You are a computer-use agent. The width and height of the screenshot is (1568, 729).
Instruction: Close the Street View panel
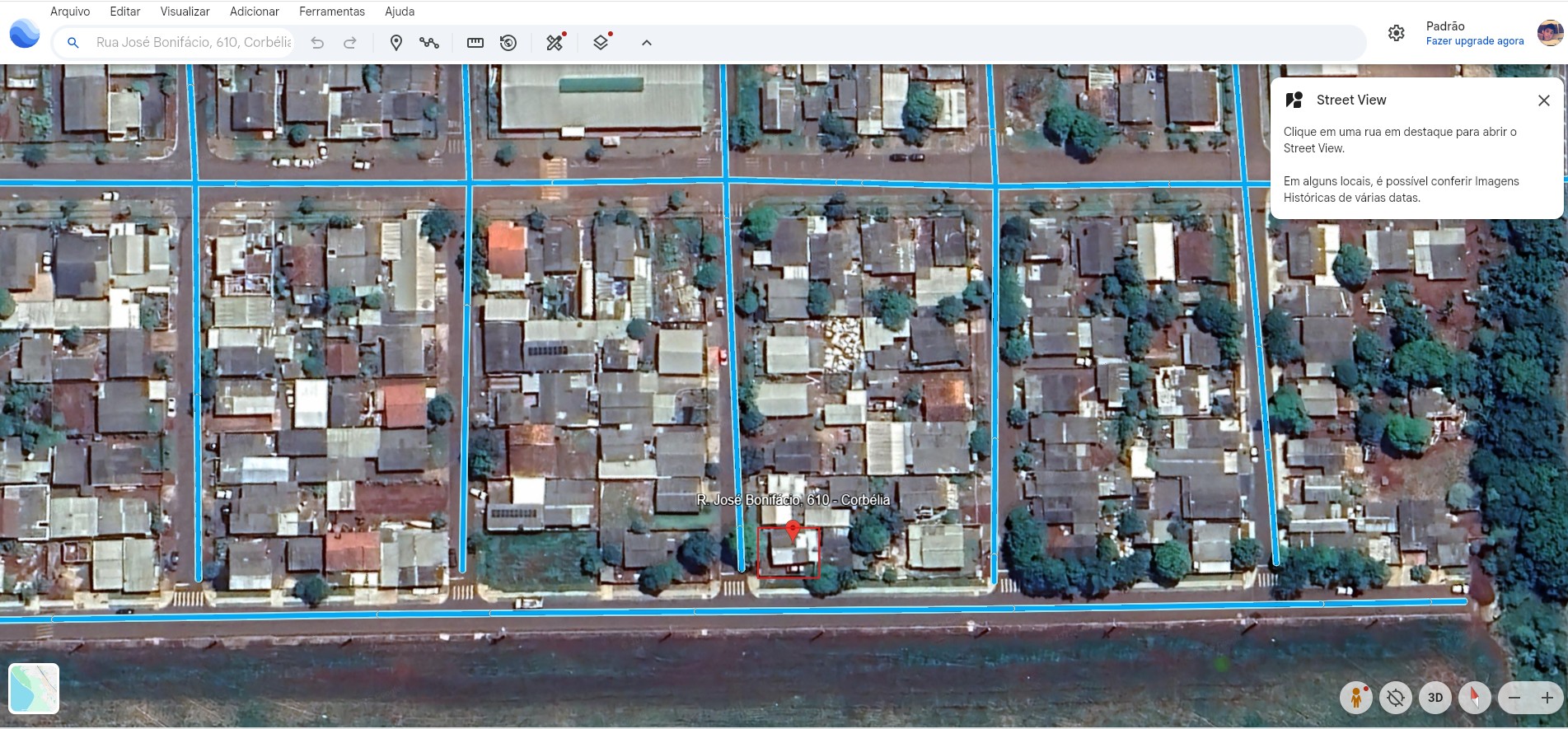[1544, 100]
